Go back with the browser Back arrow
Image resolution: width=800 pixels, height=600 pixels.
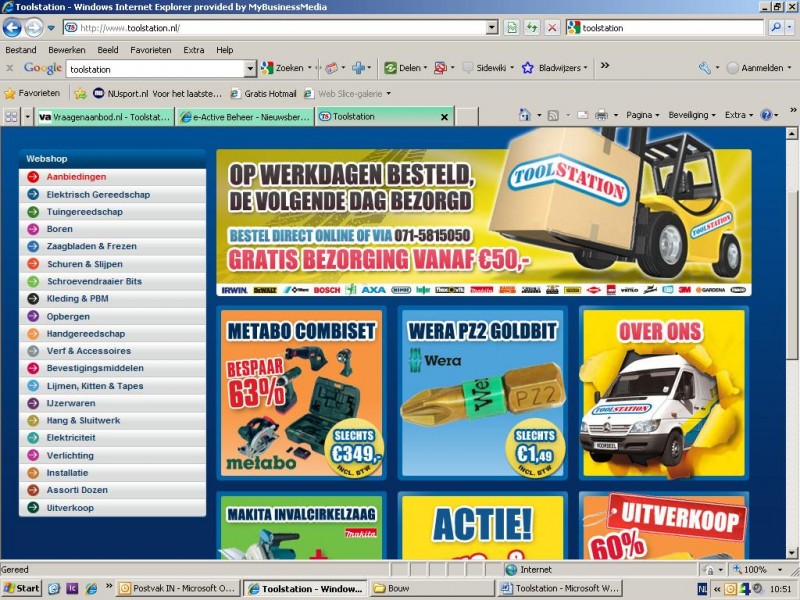coord(12,28)
